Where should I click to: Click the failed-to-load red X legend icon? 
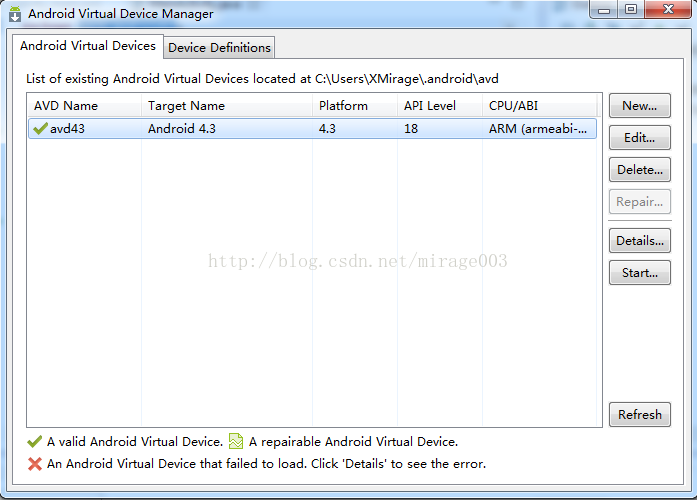(x=35, y=464)
